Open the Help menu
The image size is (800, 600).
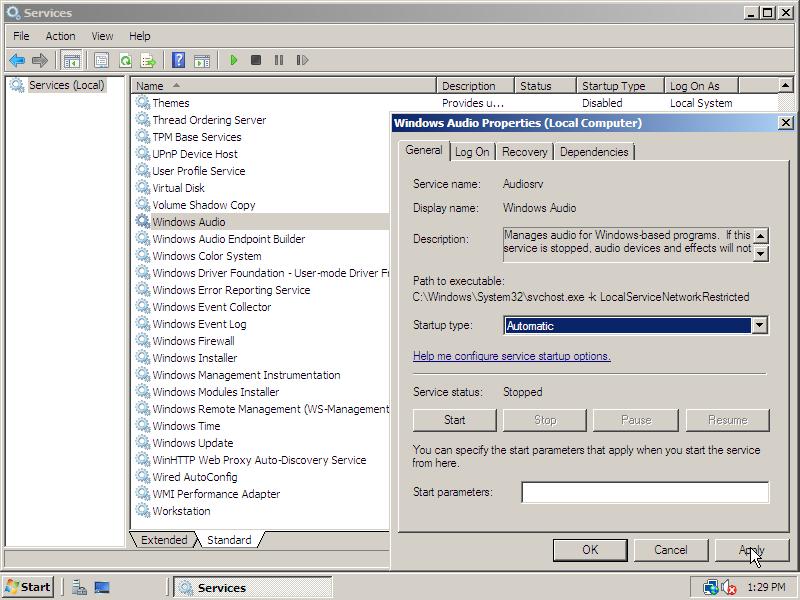tap(139, 36)
